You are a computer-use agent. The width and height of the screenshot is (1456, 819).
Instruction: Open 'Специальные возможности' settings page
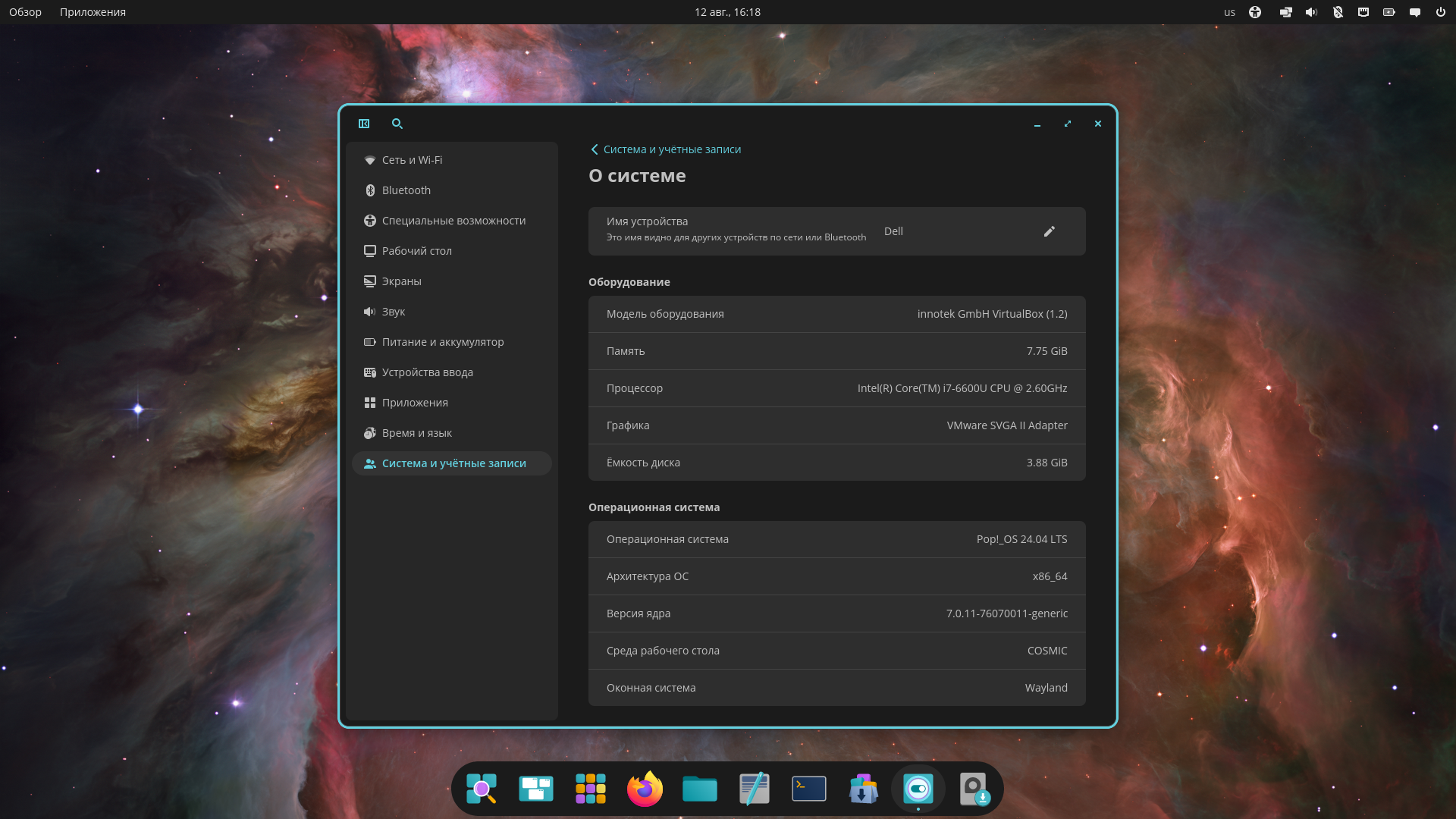click(452, 221)
